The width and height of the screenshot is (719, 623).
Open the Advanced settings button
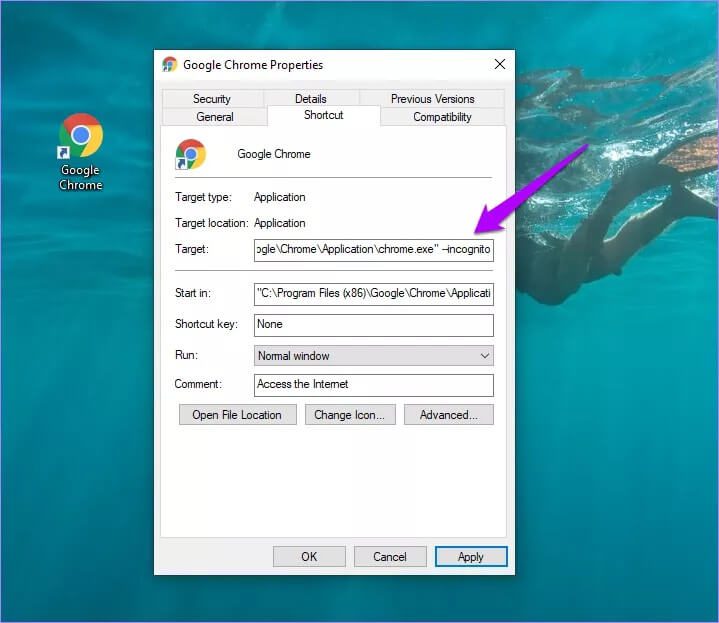(x=449, y=415)
